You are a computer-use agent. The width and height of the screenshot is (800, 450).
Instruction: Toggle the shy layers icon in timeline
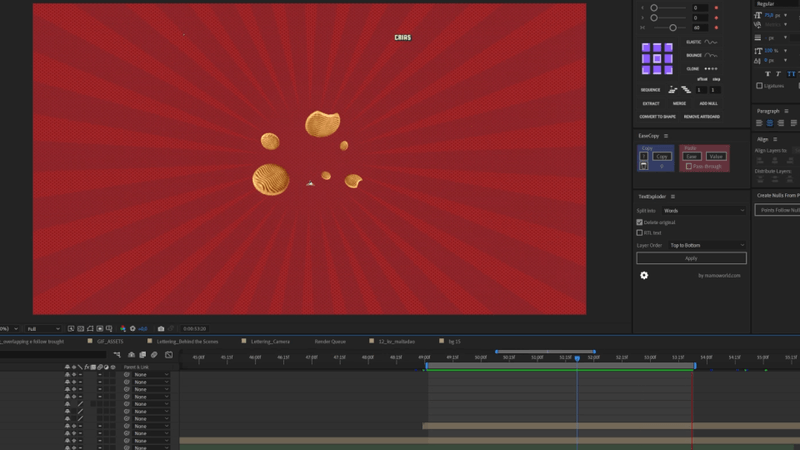131,355
